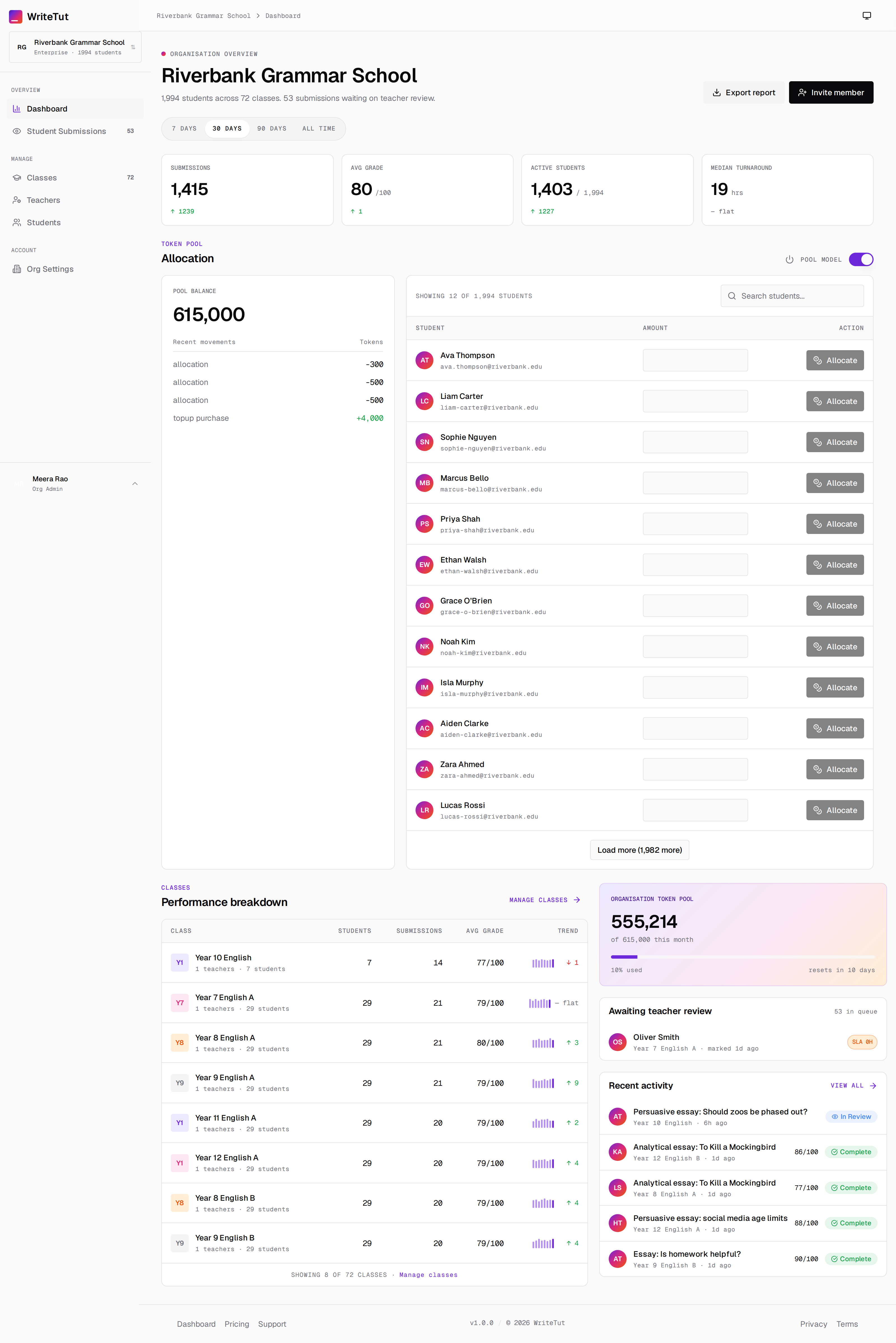Click the Pool Model power icon
896x1343 pixels.
click(789, 260)
